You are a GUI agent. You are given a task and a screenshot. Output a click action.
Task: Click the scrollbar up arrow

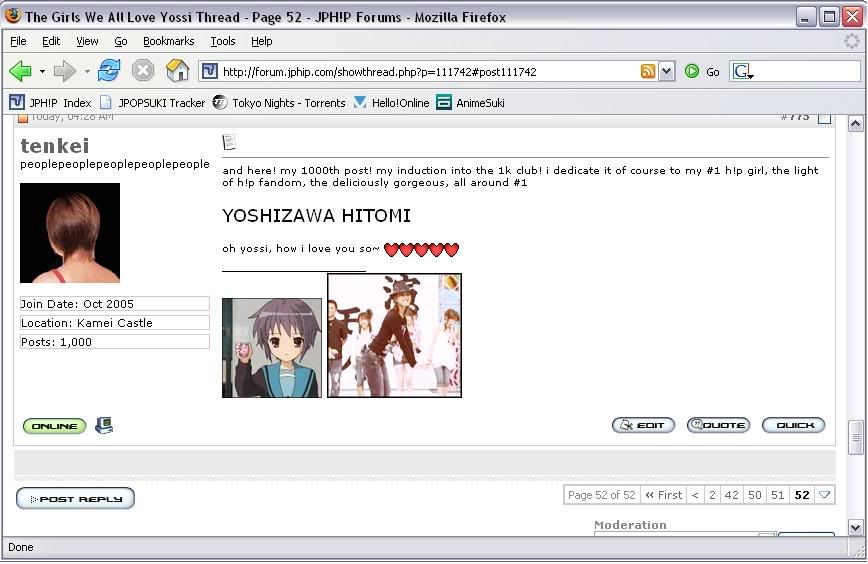pos(855,123)
